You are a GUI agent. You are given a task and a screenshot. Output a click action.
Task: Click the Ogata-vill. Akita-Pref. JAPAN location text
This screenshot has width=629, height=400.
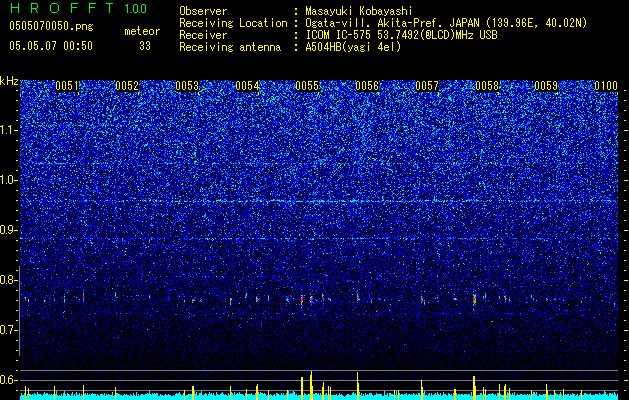[x=446, y=23]
